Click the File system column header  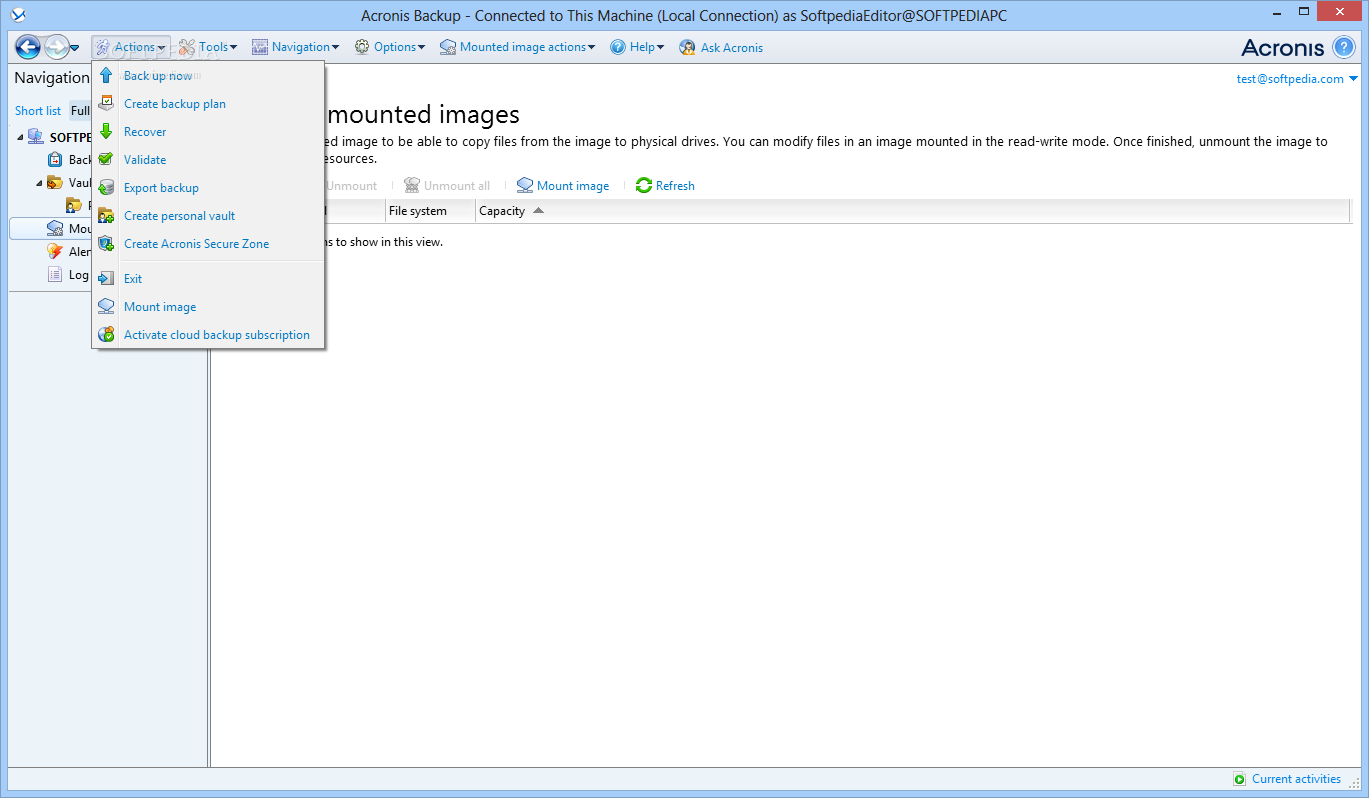coord(430,211)
